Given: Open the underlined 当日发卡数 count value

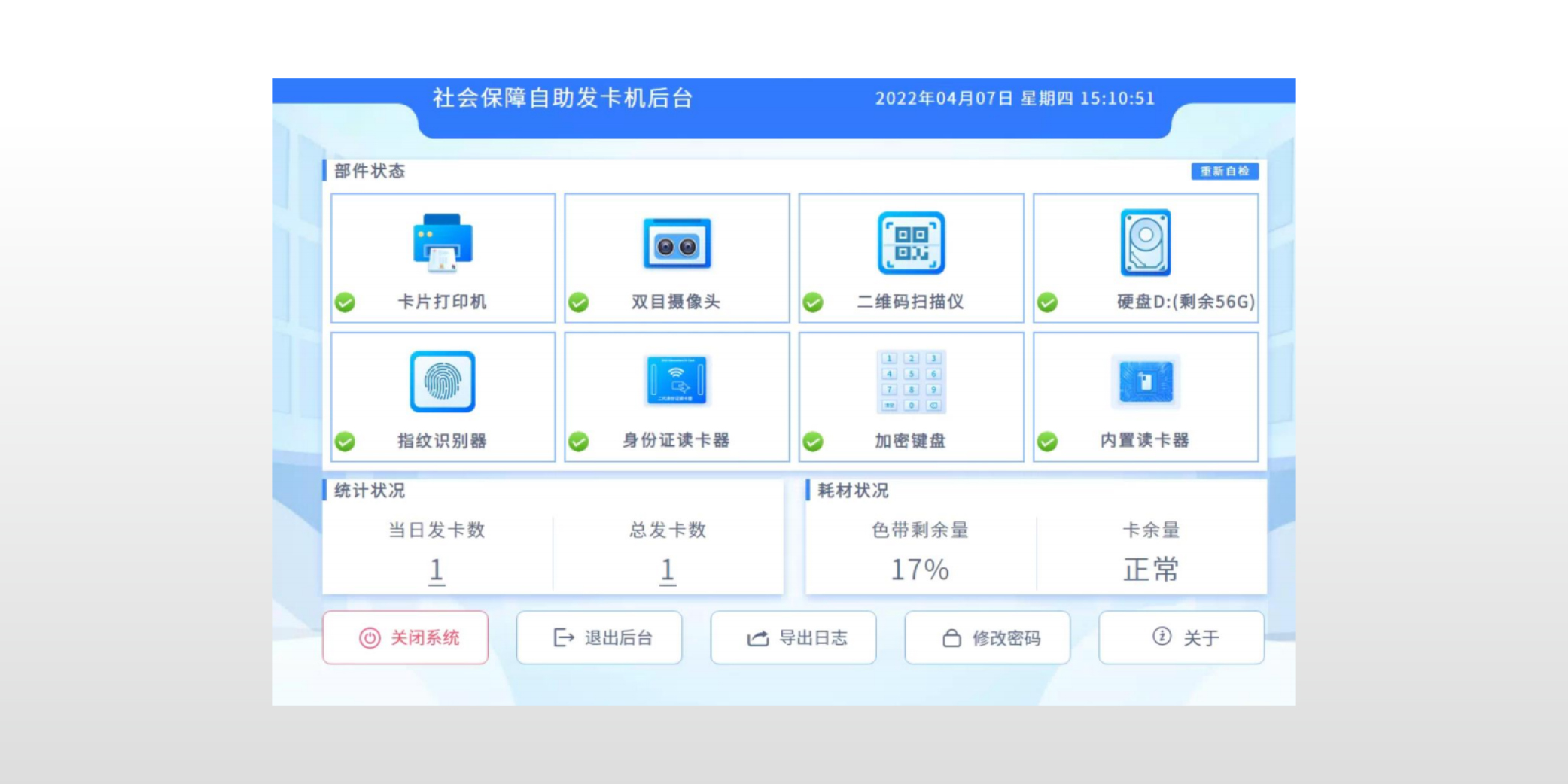Looking at the screenshot, I should click(x=437, y=570).
